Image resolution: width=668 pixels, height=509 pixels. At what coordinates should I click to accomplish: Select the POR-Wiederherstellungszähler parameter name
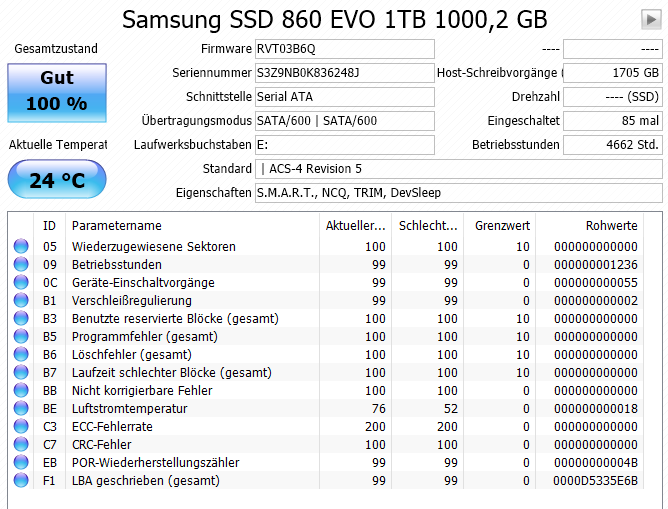click(155, 463)
